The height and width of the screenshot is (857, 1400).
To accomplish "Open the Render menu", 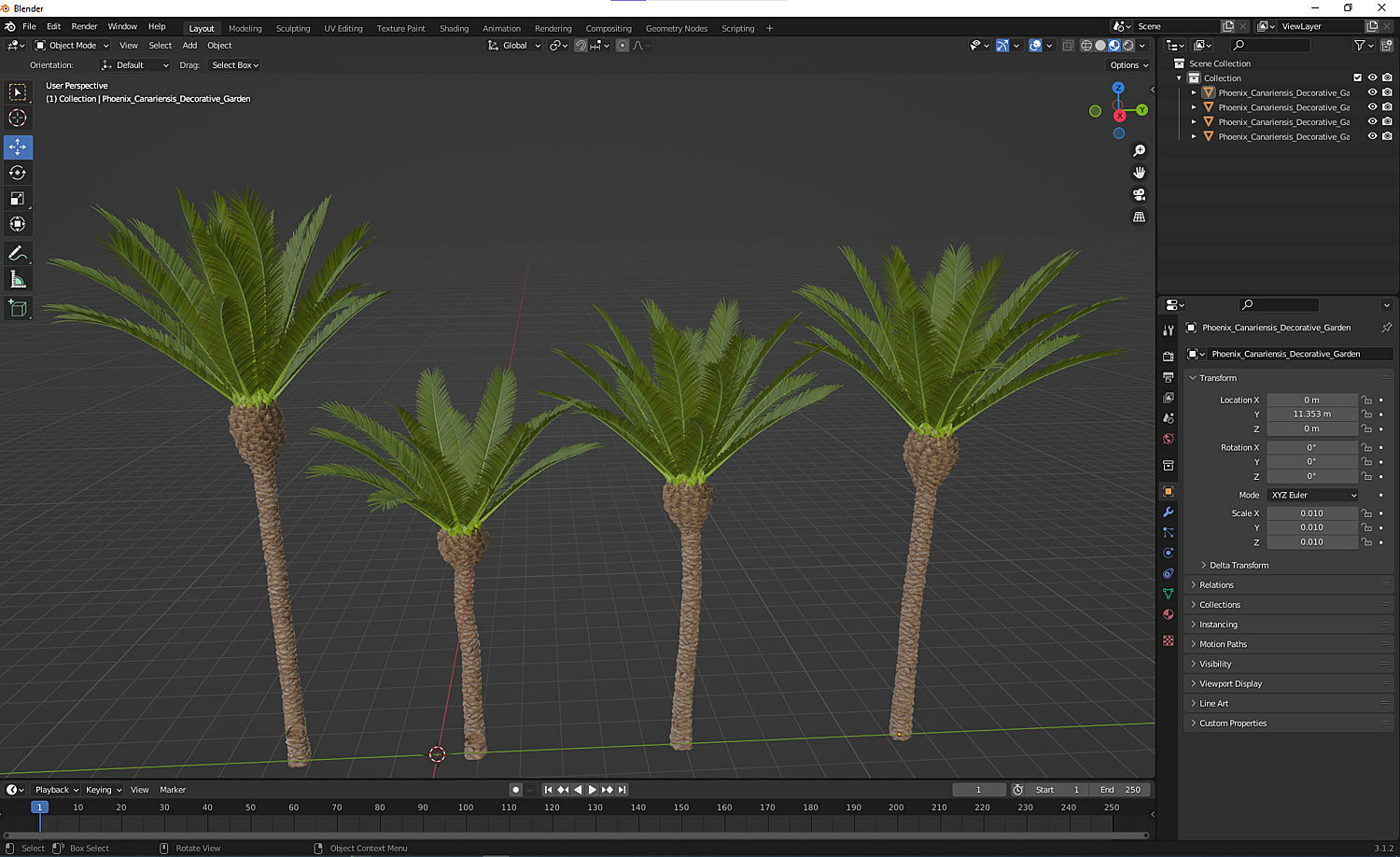I will 84,26.
